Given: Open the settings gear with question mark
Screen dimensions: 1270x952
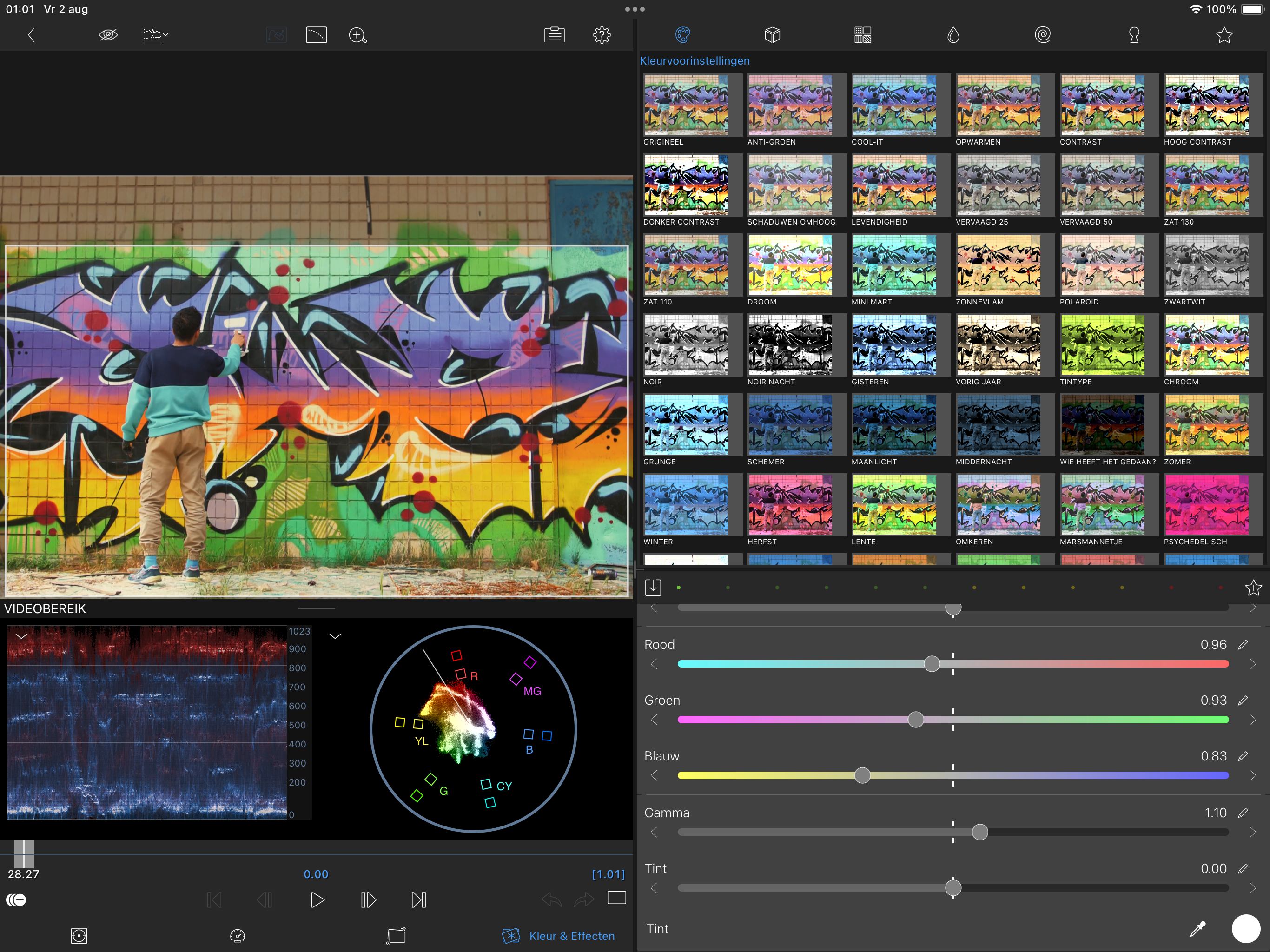Looking at the screenshot, I should pyautogui.click(x=602, y=35).
